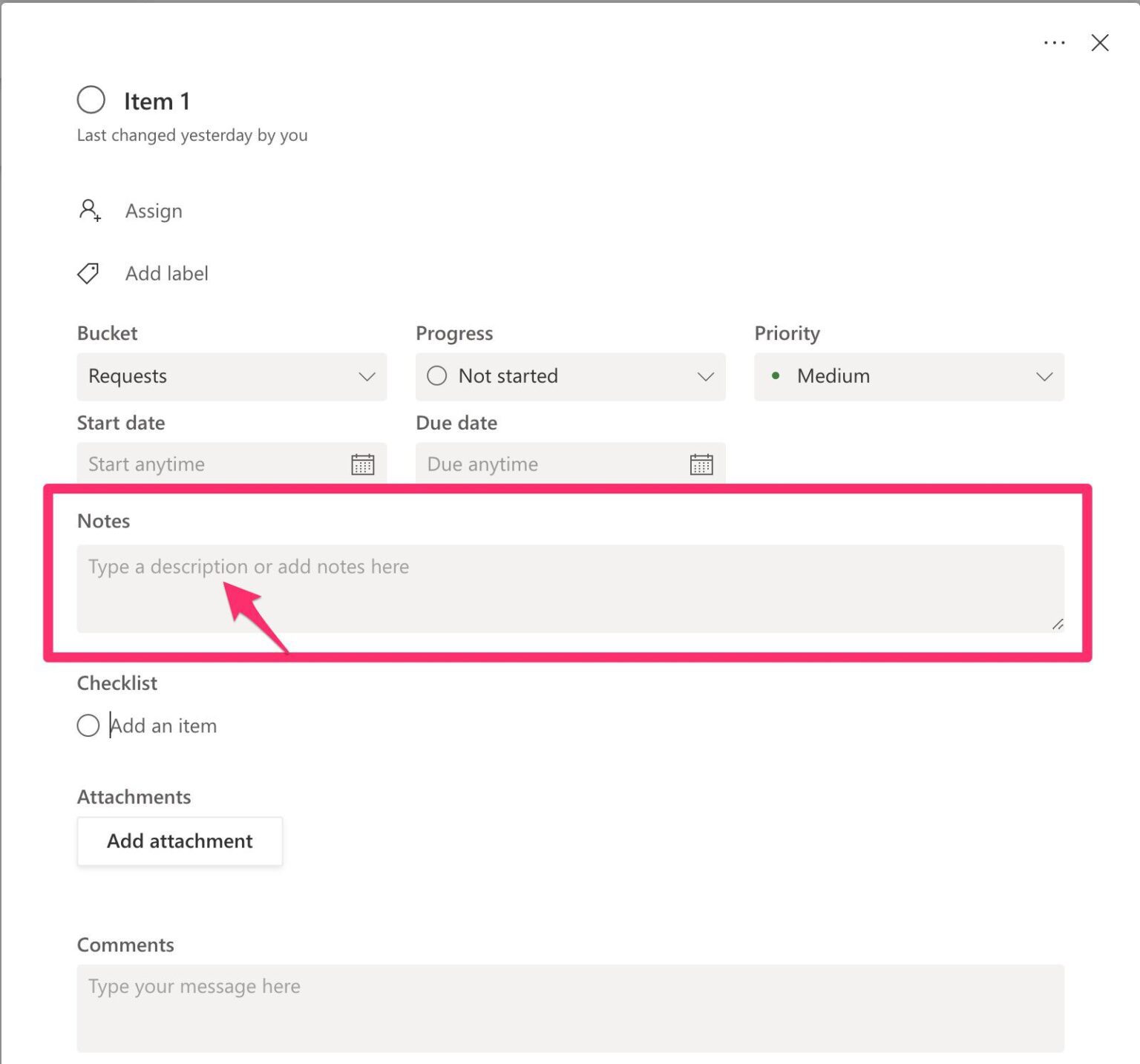The image size is (1140, 1064).
Task: Click the green Medium priority dot
Action: tap(776, 376)
